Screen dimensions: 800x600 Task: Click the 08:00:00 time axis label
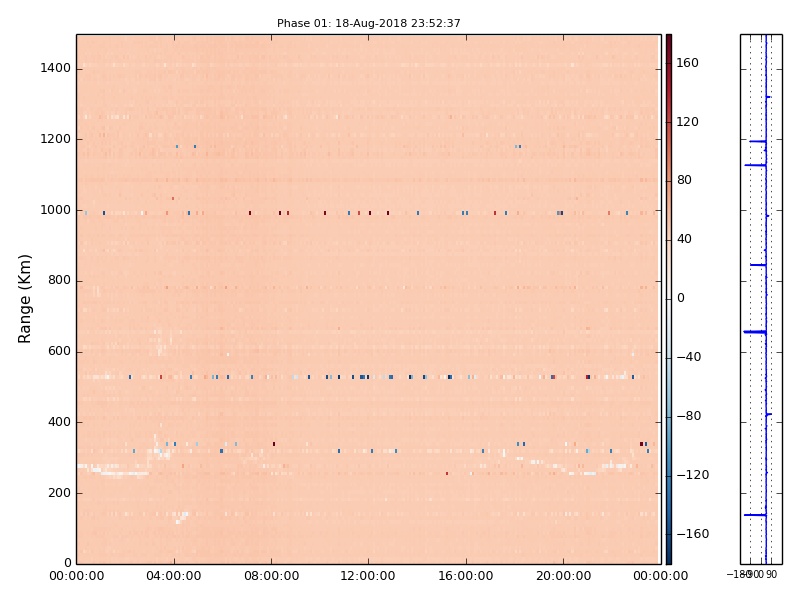click(271, 576)
